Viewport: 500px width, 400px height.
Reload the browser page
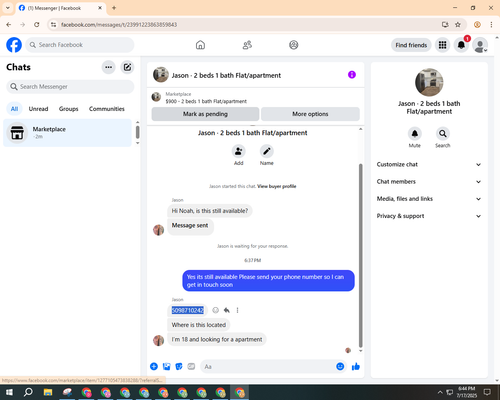point(37,25)
